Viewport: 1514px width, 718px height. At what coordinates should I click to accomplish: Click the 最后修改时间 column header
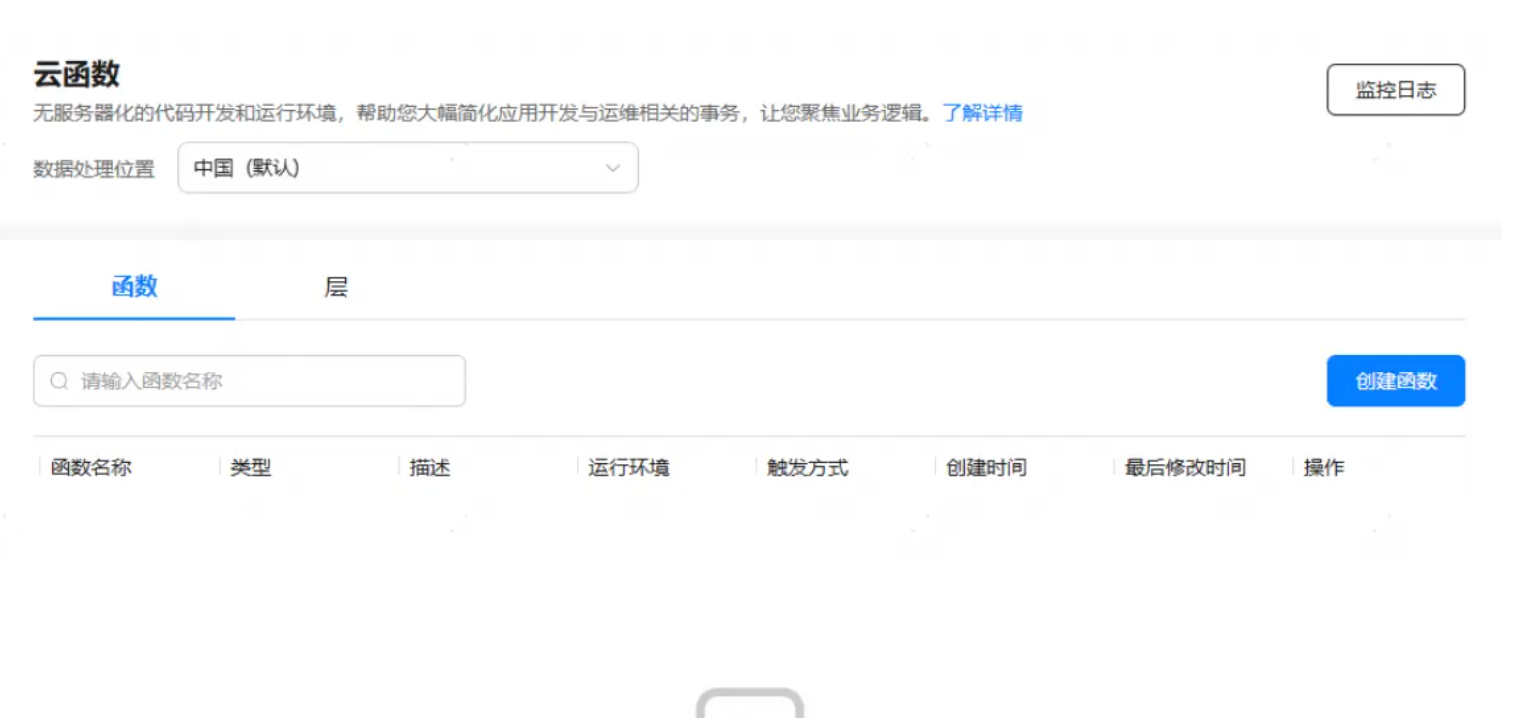[1185, 468]
